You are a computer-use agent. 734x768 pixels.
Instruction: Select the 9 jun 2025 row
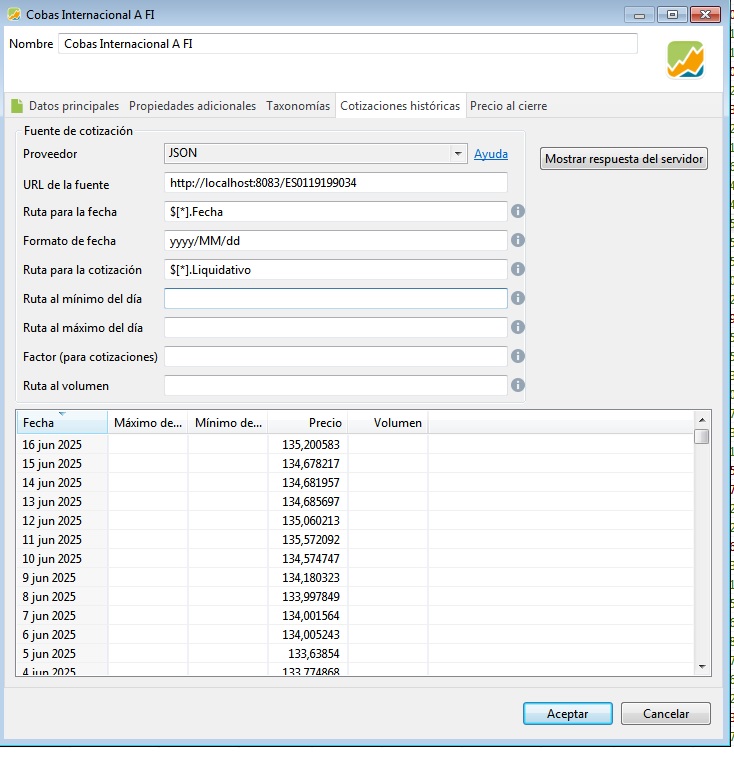pyautogui.click(x=355, y=577)
